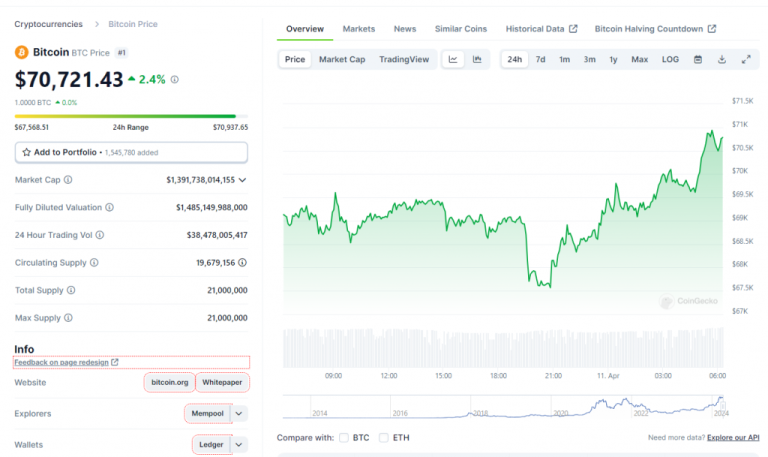Click the star icon in Add to Portfolio

26,152
